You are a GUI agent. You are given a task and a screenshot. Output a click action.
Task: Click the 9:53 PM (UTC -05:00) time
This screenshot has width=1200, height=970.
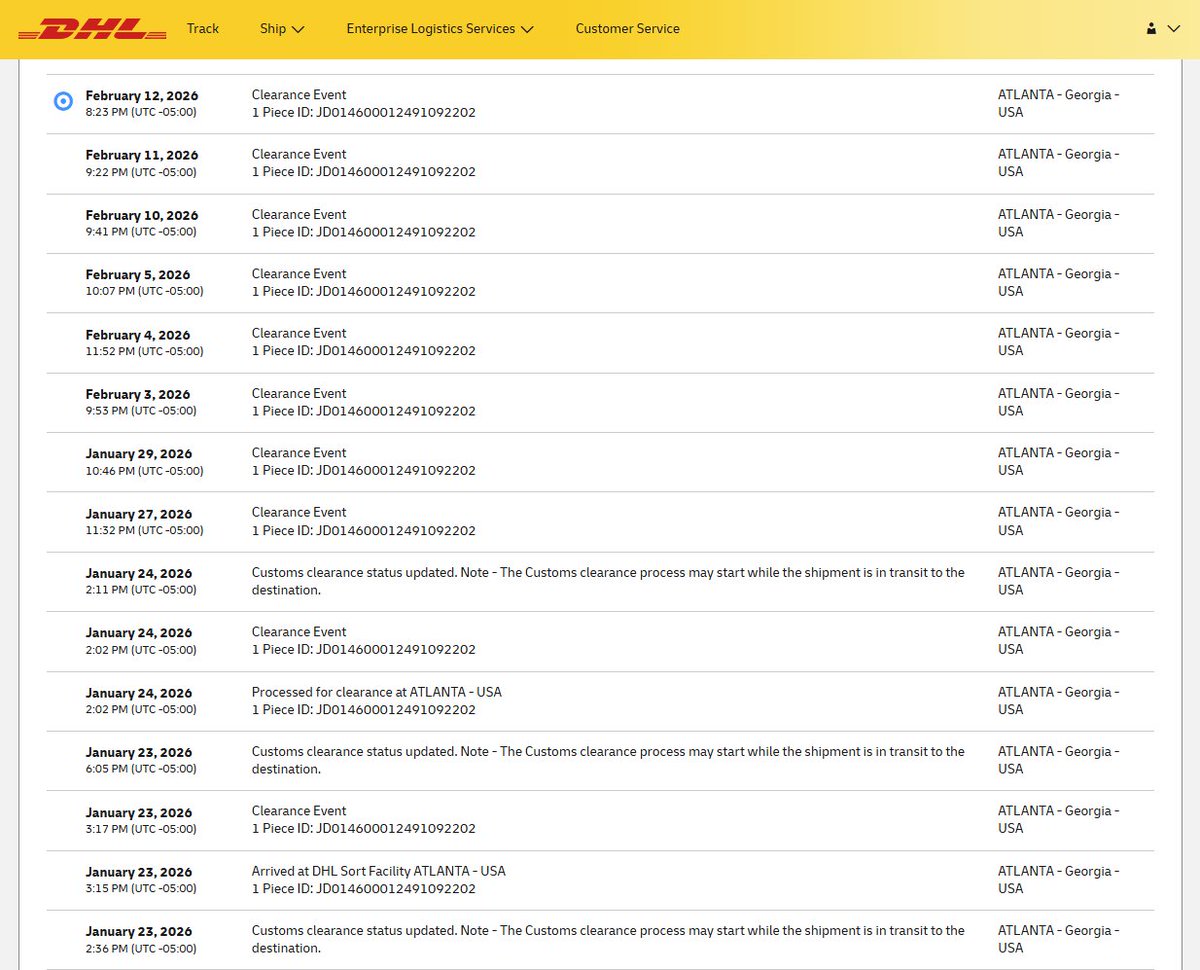(x=141, y=410)
